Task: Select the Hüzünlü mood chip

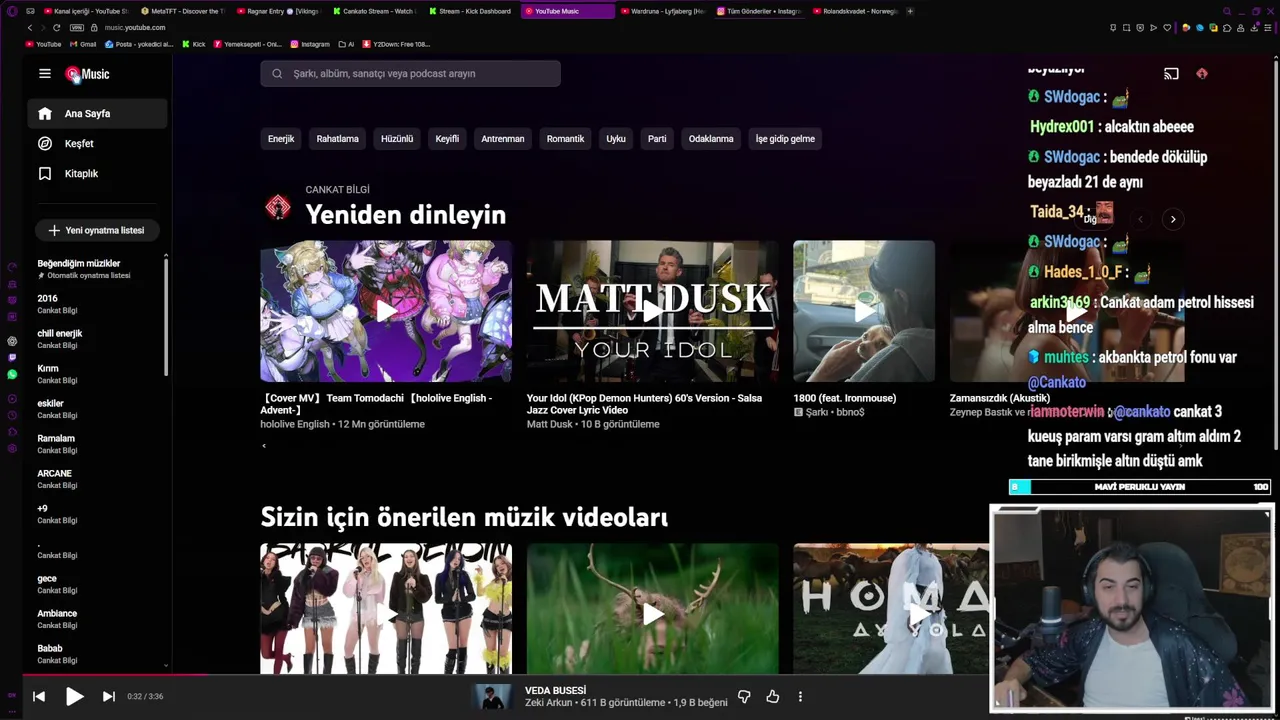Action: tap(397, 139)
